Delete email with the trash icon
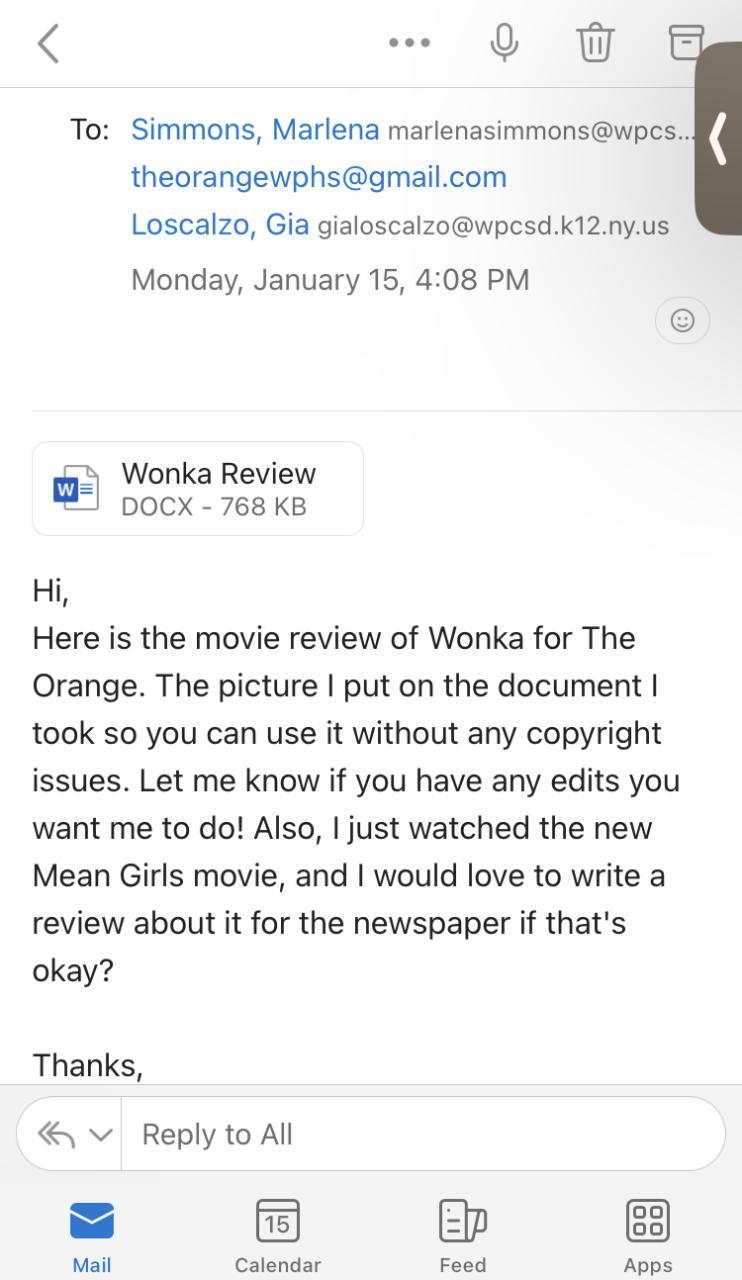 pos(595,43)
